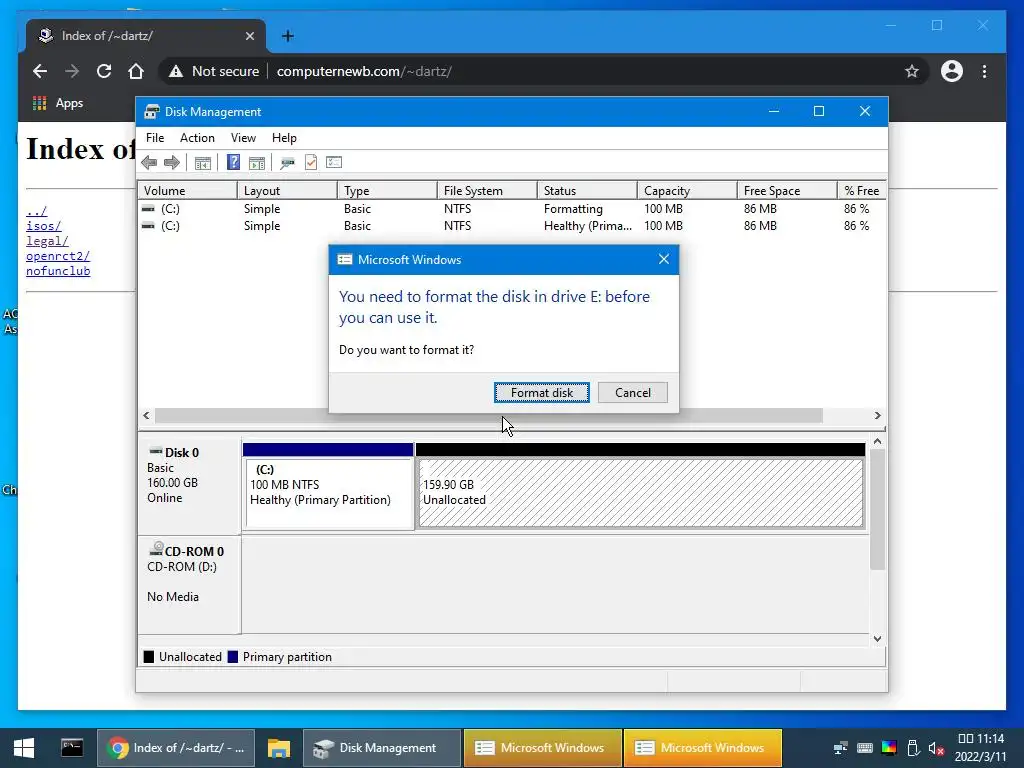Switch to Disk Management taskbar button
Screen dimensions: 1024x768
(381, 748)
